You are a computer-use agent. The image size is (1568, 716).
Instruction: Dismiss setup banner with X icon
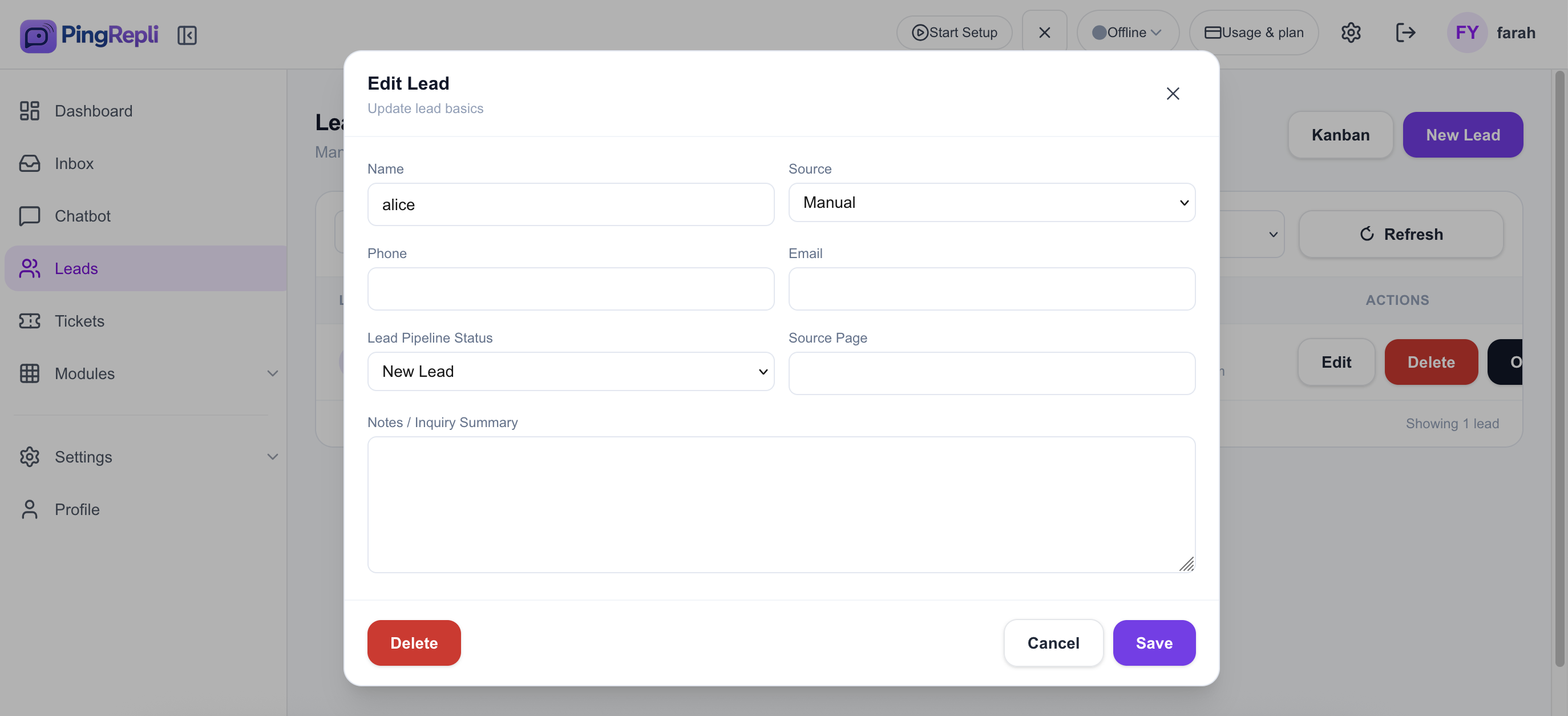click(x=1045, y=33)
